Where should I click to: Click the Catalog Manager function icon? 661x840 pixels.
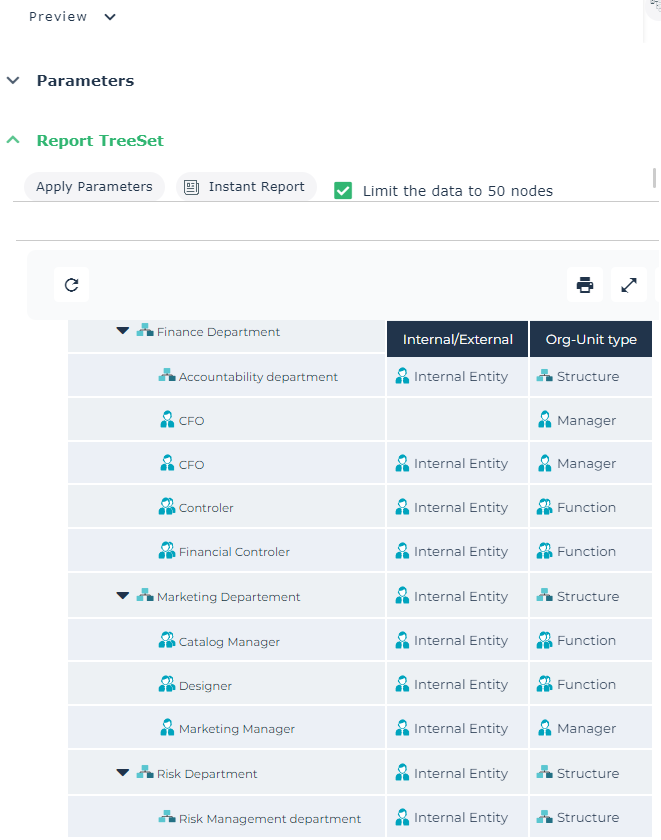(167, 641)
